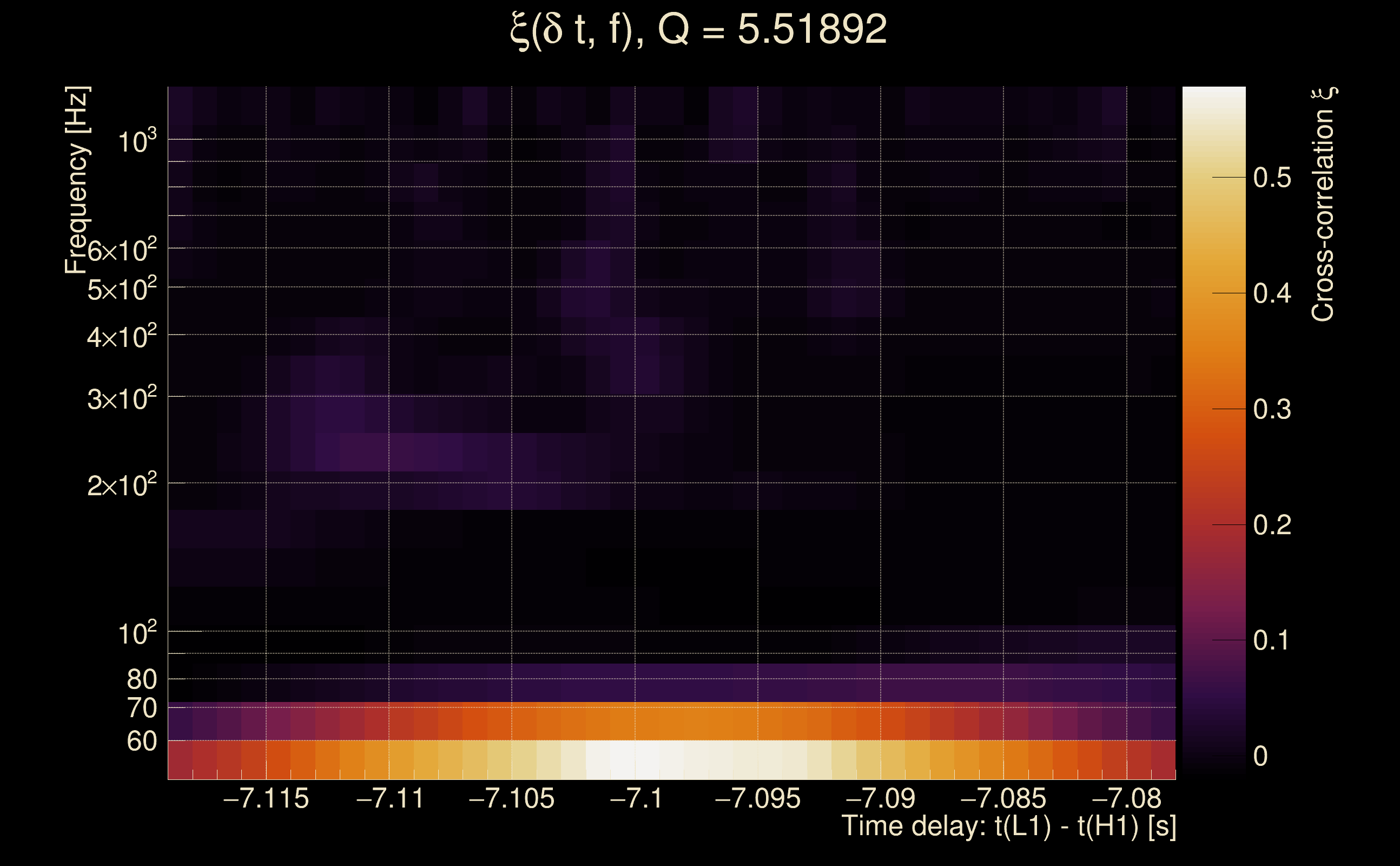Image resolution: width=1400 pixels, height=866 pixels.
Task: Click the -7.115 x-axis tick label
Action: click(x=266, y=799)
